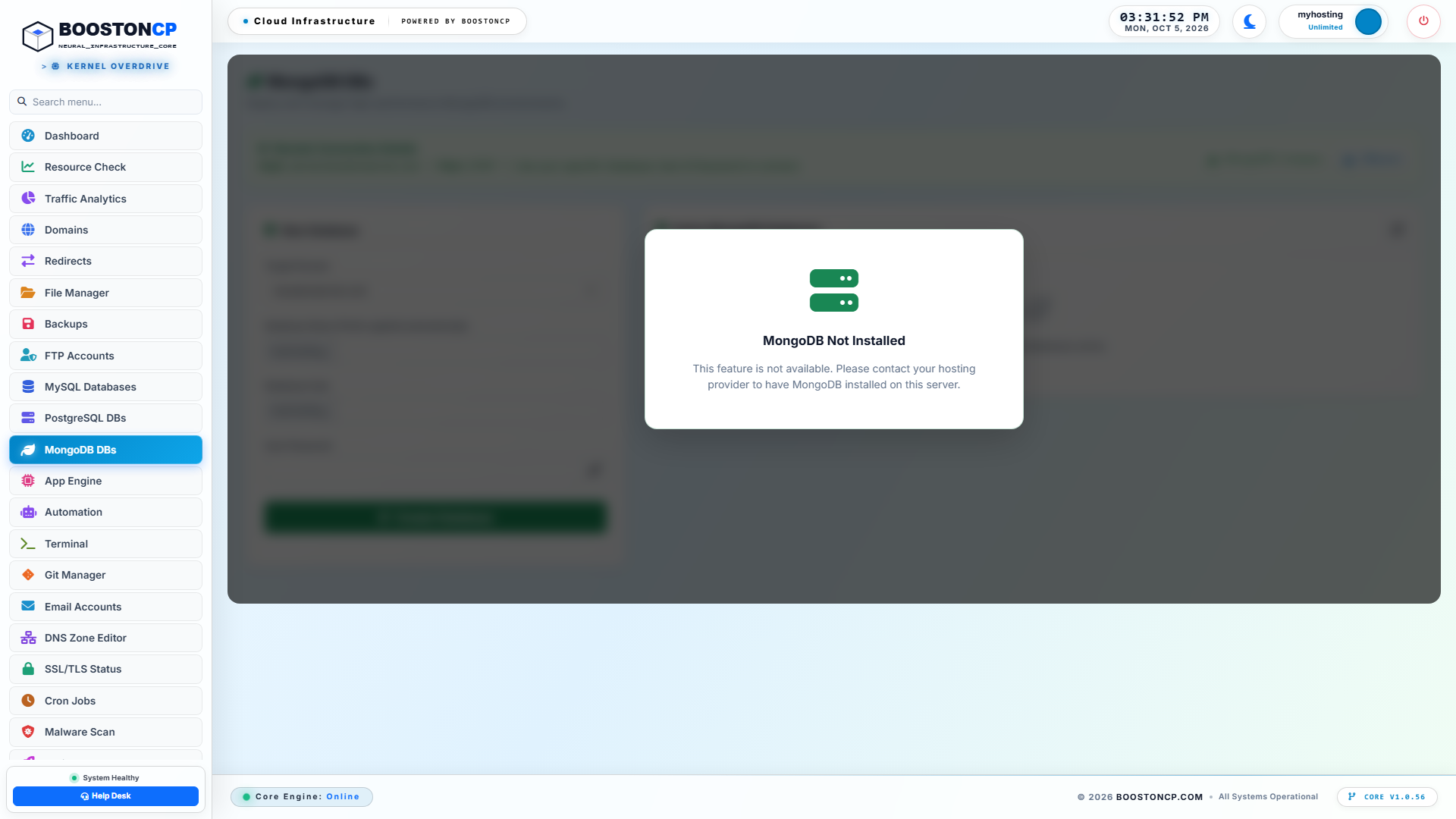Viewport: 1456px width, 819px height.
Task: Click the FTP Accounts user icon
Action: (28, 355)
